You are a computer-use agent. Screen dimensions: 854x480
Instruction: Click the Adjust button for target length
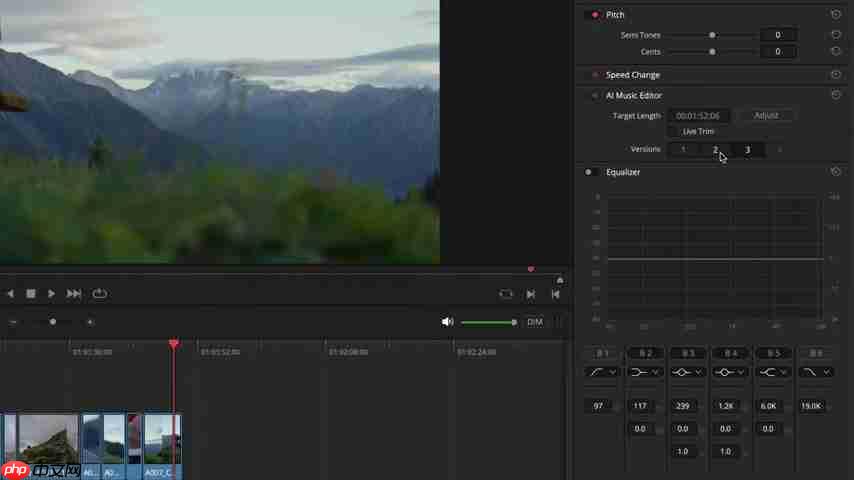point(766,116)
